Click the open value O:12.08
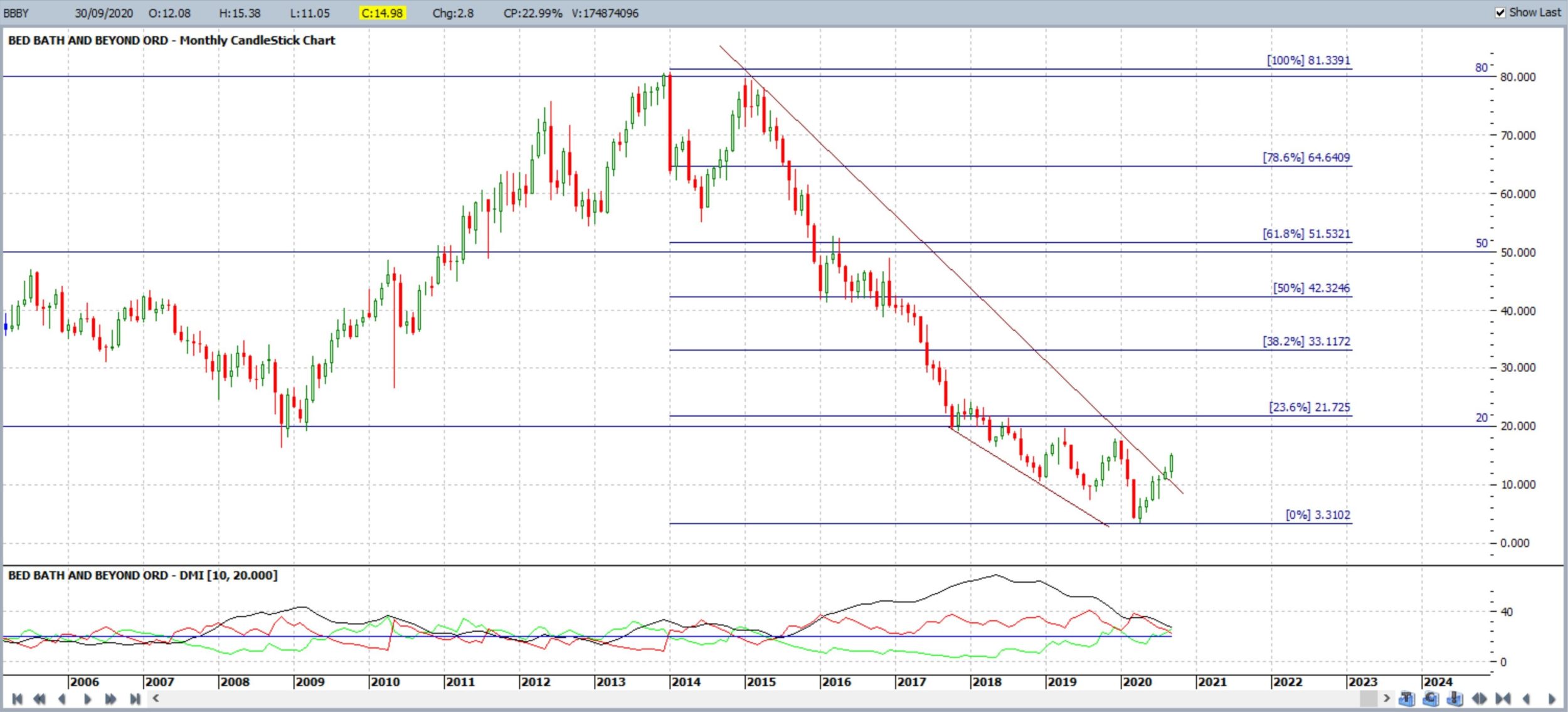Viewport: 1568px width, 712px height. point(169,13)
